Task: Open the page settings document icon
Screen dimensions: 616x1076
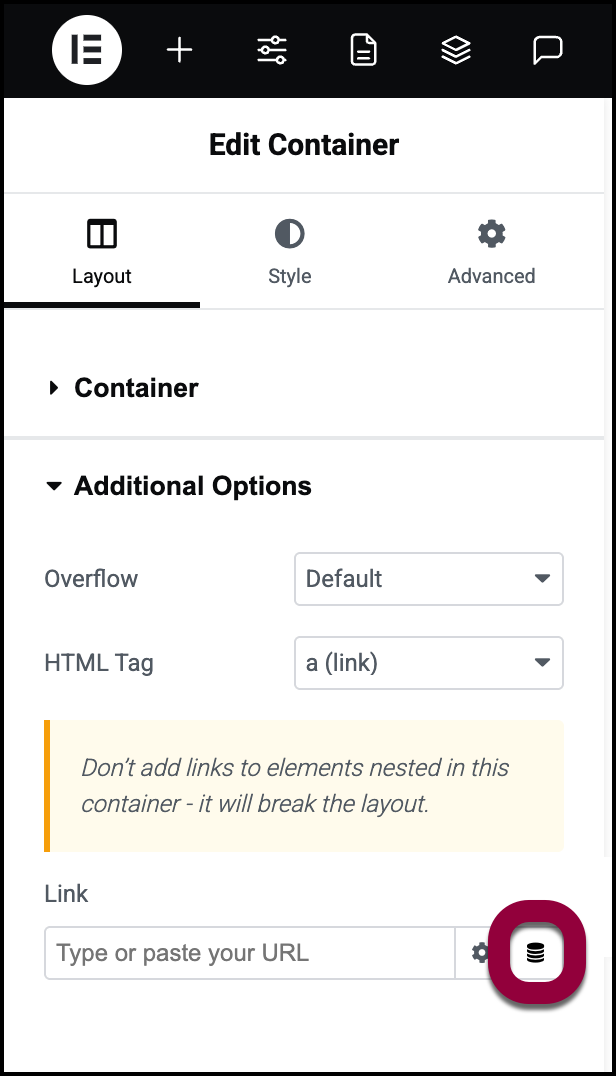Action: [364, 50]
